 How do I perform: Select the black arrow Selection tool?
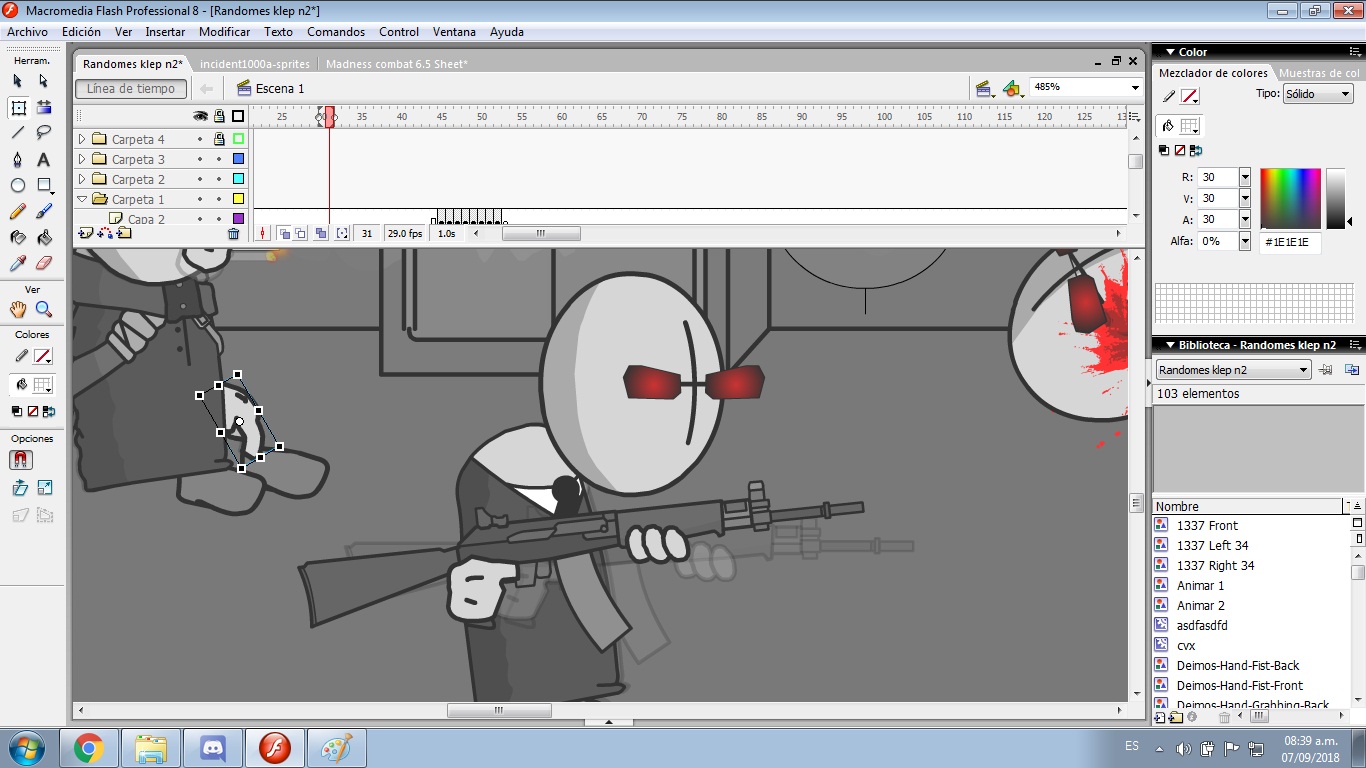pyautogui.click(x=18, y=81)
